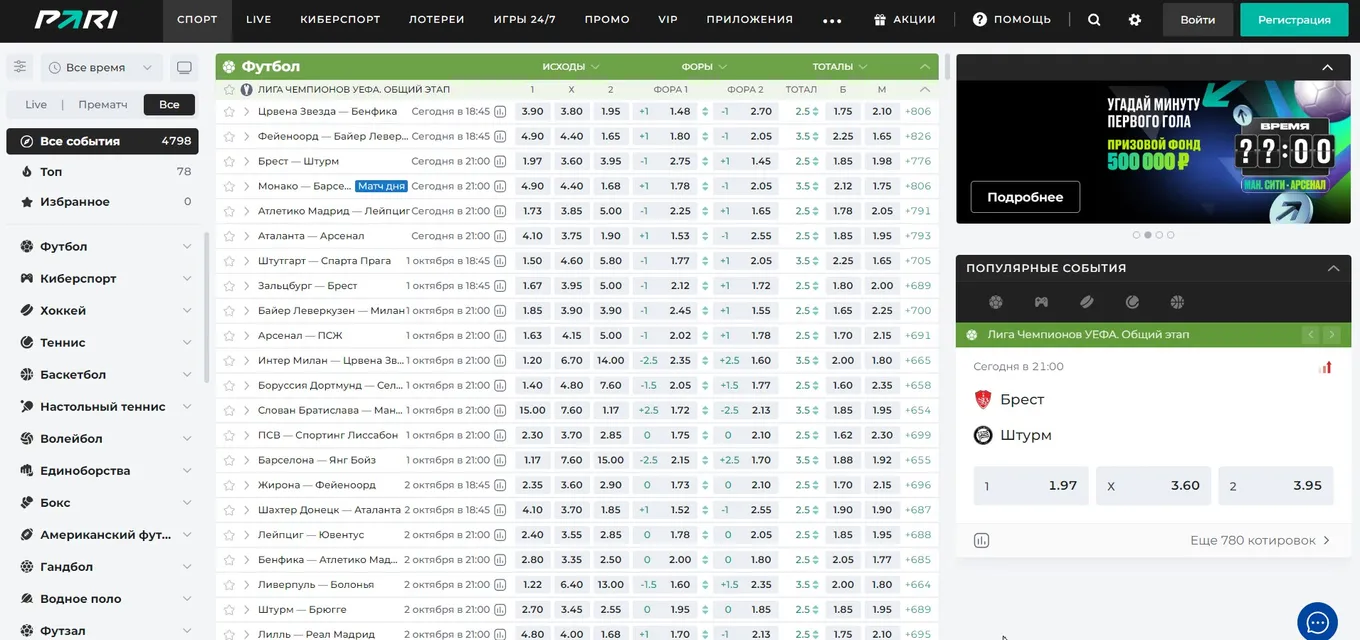Screen dimensions: 1360x640
Task: Show next popular event with right arrow
Action: (1332, 335)
